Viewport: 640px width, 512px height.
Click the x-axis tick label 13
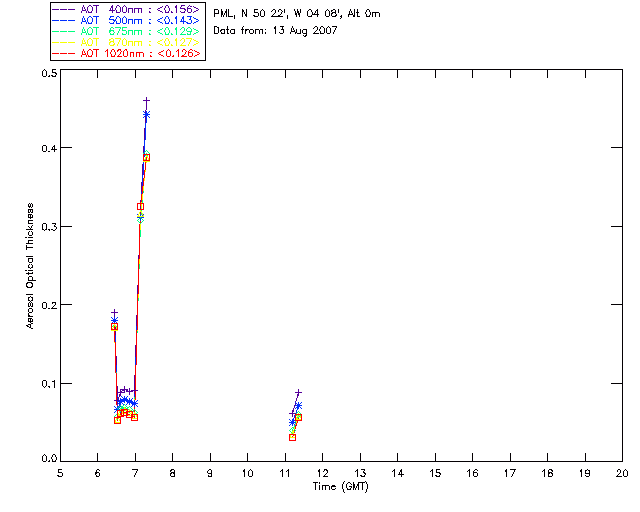point(360,474)
